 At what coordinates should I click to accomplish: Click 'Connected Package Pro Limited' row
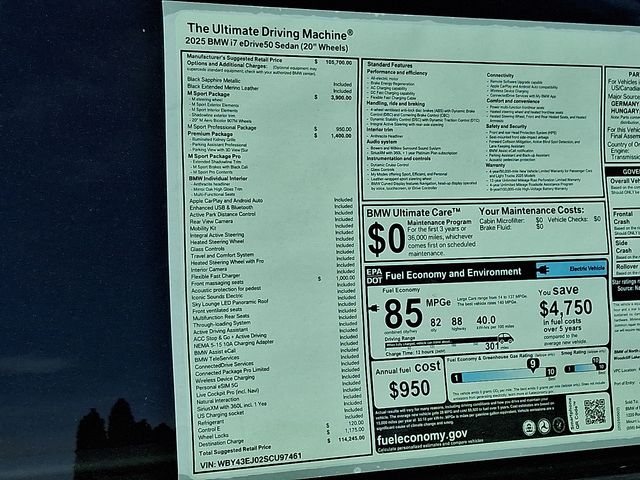click(x=232, y=371)
